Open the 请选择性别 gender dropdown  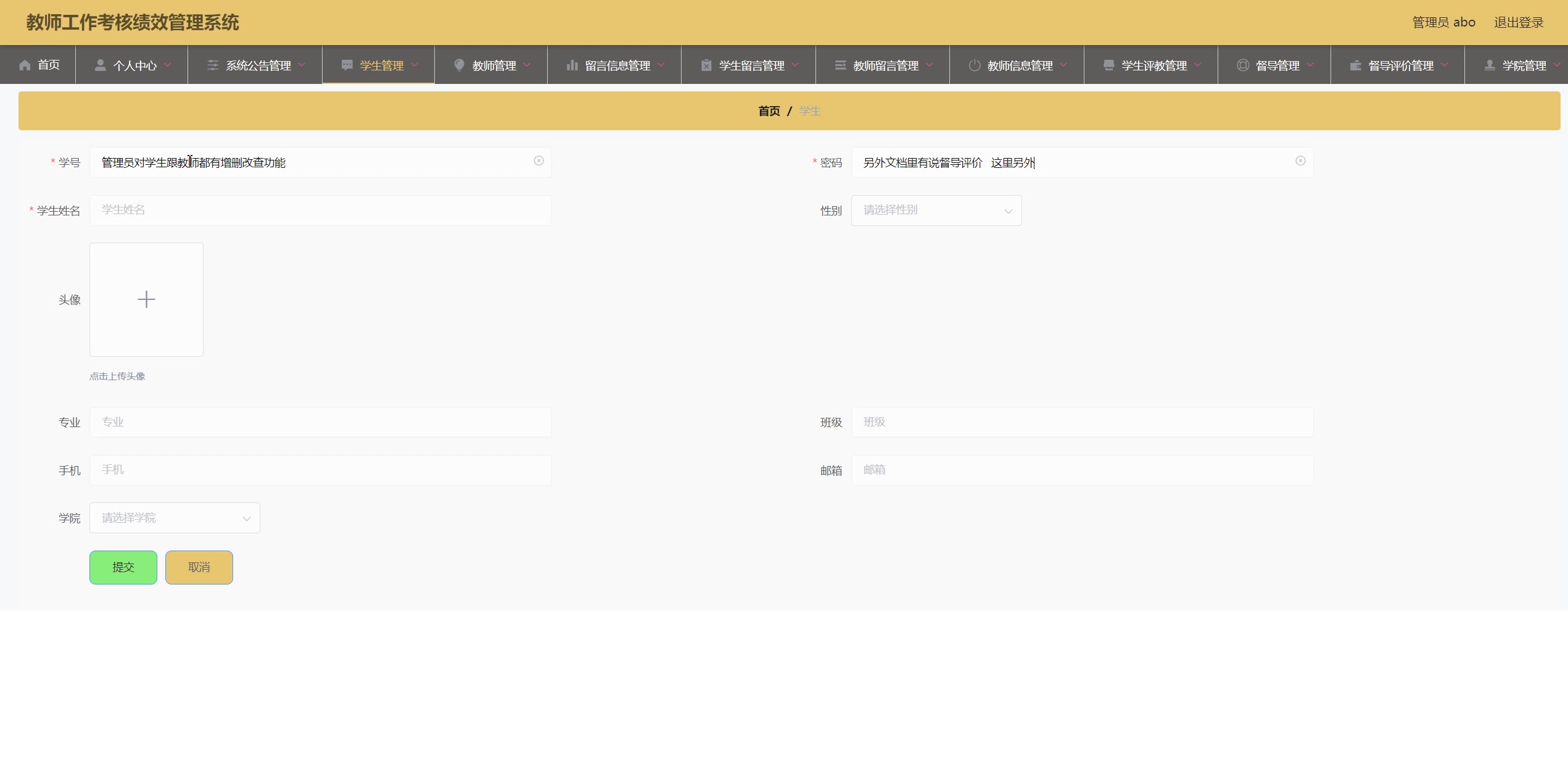tap(936, 210)
